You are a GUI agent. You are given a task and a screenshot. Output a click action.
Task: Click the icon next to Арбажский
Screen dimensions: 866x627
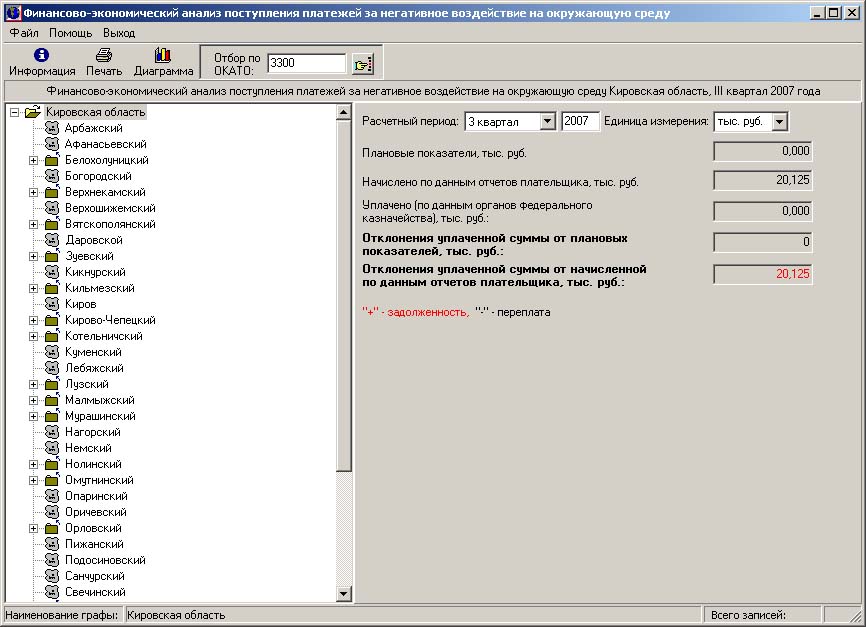click(x=52, y=128)
